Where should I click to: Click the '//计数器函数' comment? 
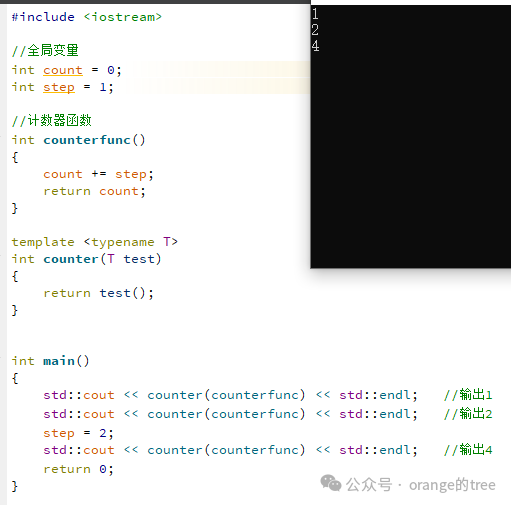tap(51, 121)
